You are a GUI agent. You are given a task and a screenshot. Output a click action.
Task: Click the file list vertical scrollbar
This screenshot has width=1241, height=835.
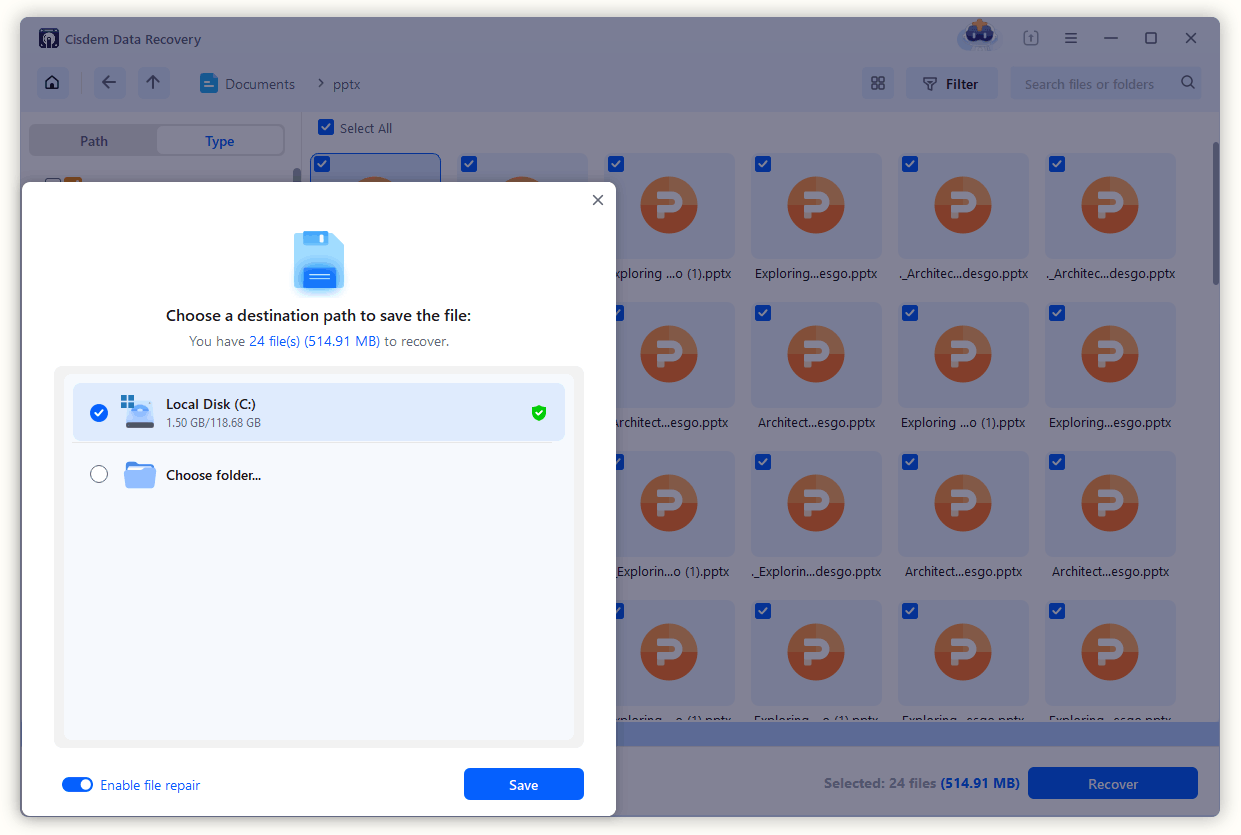point(1216,214)
